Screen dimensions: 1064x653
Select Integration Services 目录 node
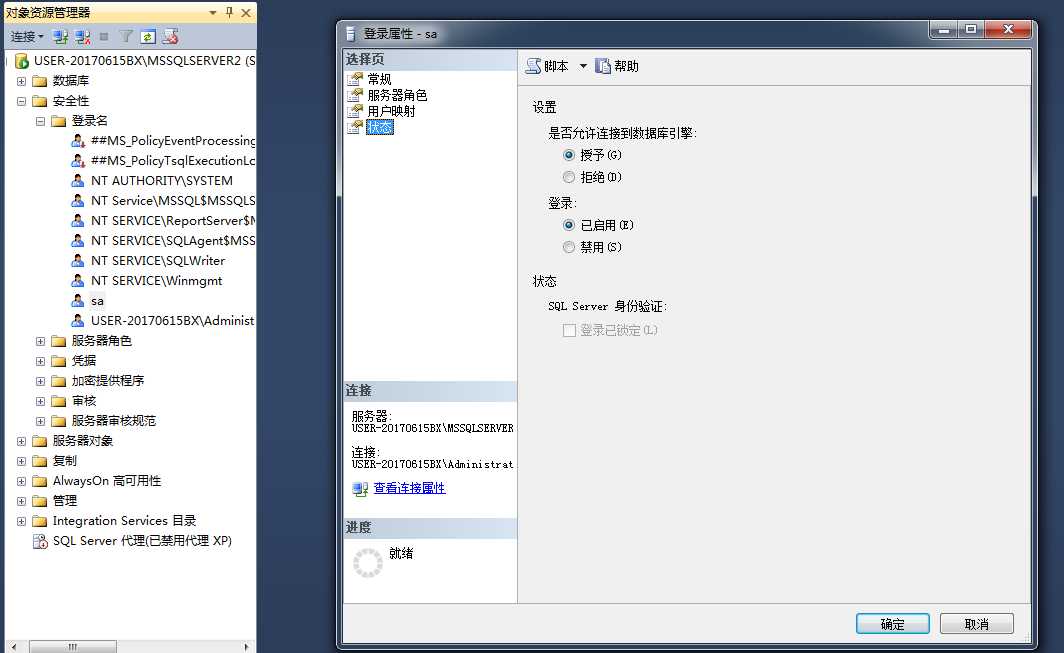tap(124, 521)
